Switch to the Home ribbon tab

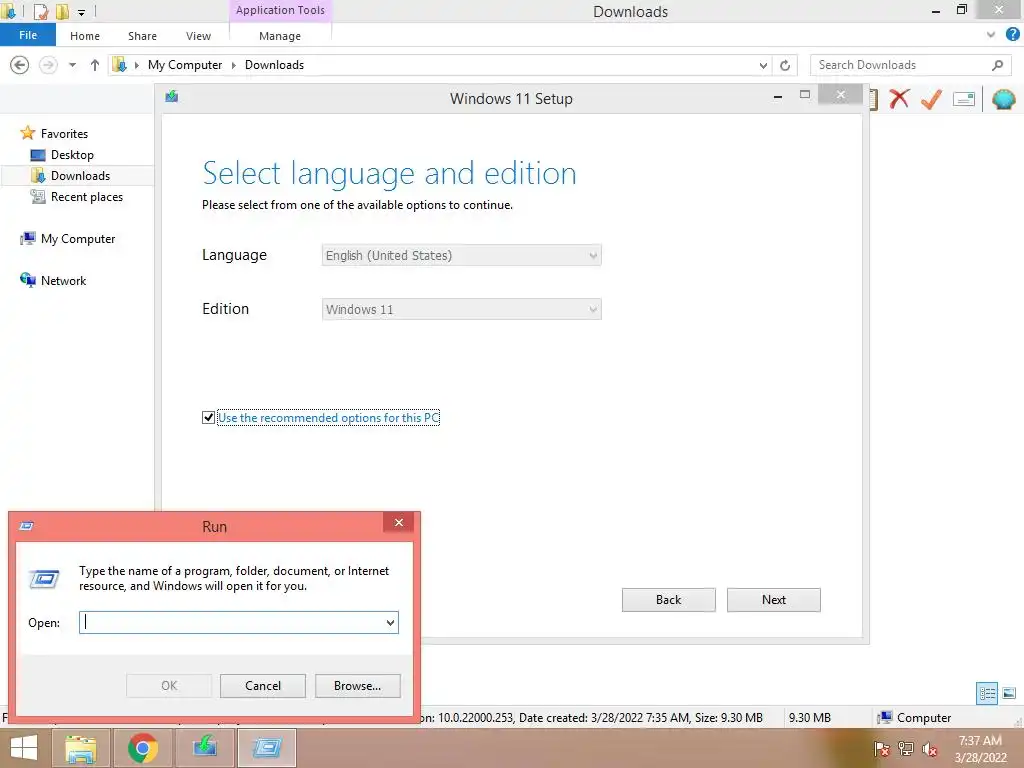(85, 36)
